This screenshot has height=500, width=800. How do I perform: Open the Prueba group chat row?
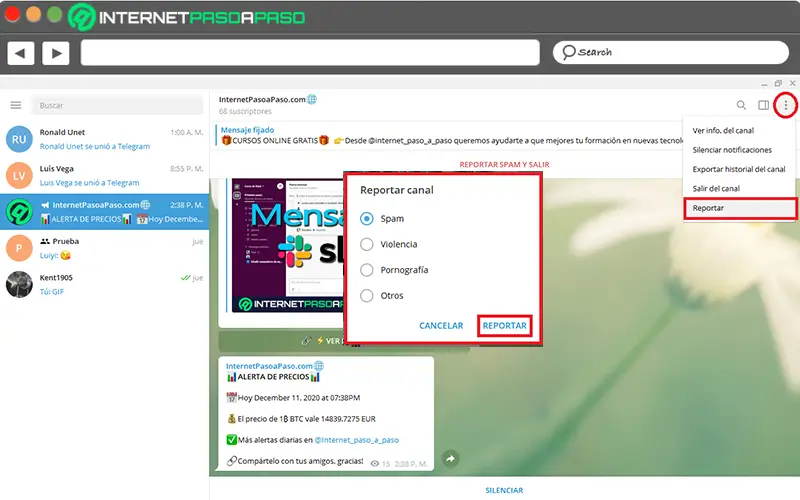coord(105,248)
